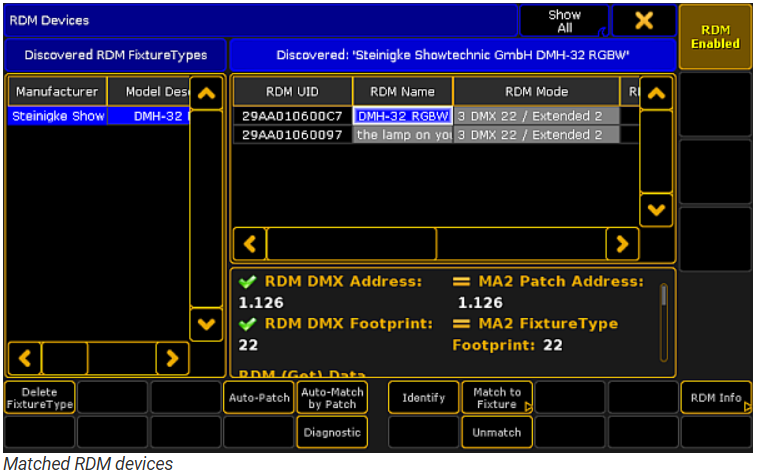Select the Steinigke Show manufacturer row
The height and width of the screenshot is (472, 757).
57,116
